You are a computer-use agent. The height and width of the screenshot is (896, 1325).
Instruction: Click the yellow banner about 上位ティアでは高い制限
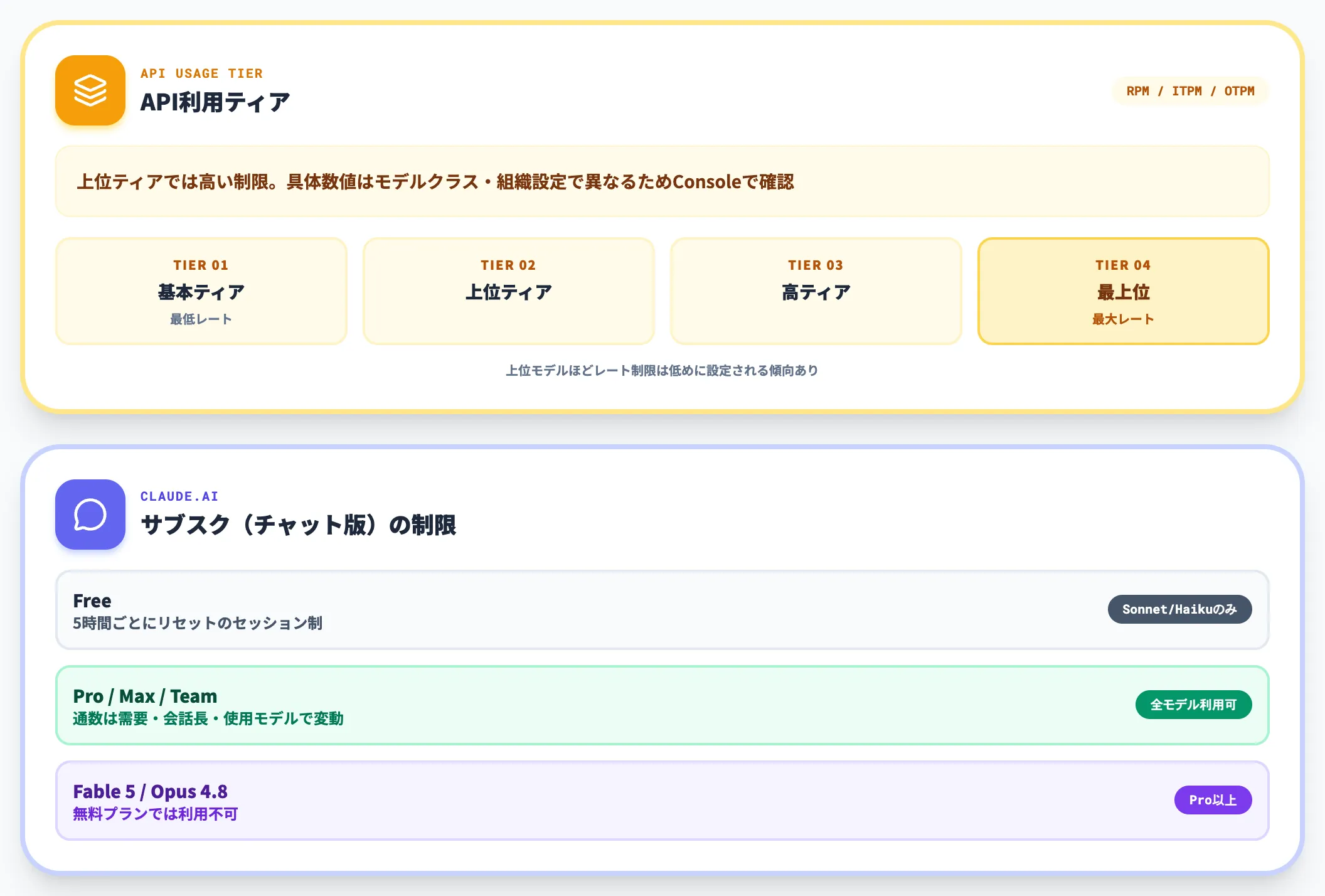pyautogui.click(x=662, y=182)
